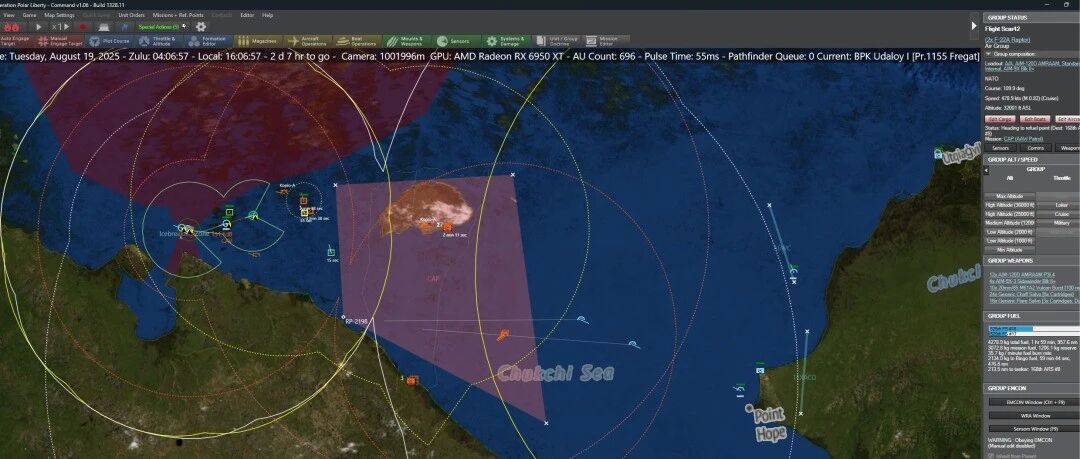The height and width of the screenshot is (459, 1080).
Task: Open the Magazines window
Action: [258, 41]
